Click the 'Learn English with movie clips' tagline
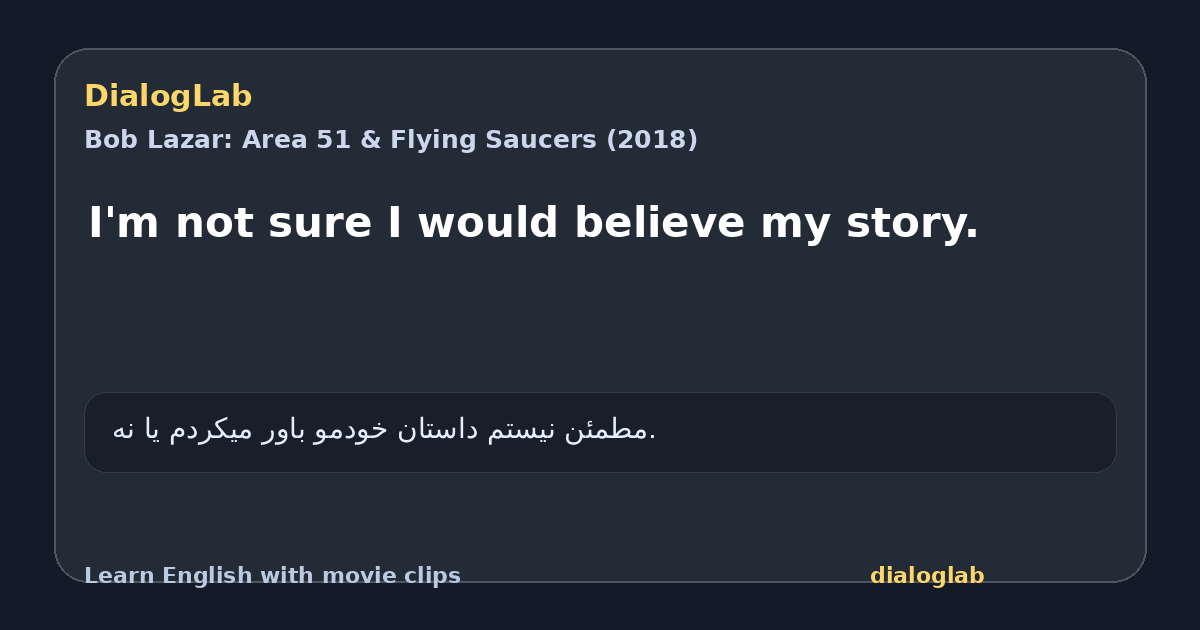The width and height of the screenshot is (1200, 630). 272,576
